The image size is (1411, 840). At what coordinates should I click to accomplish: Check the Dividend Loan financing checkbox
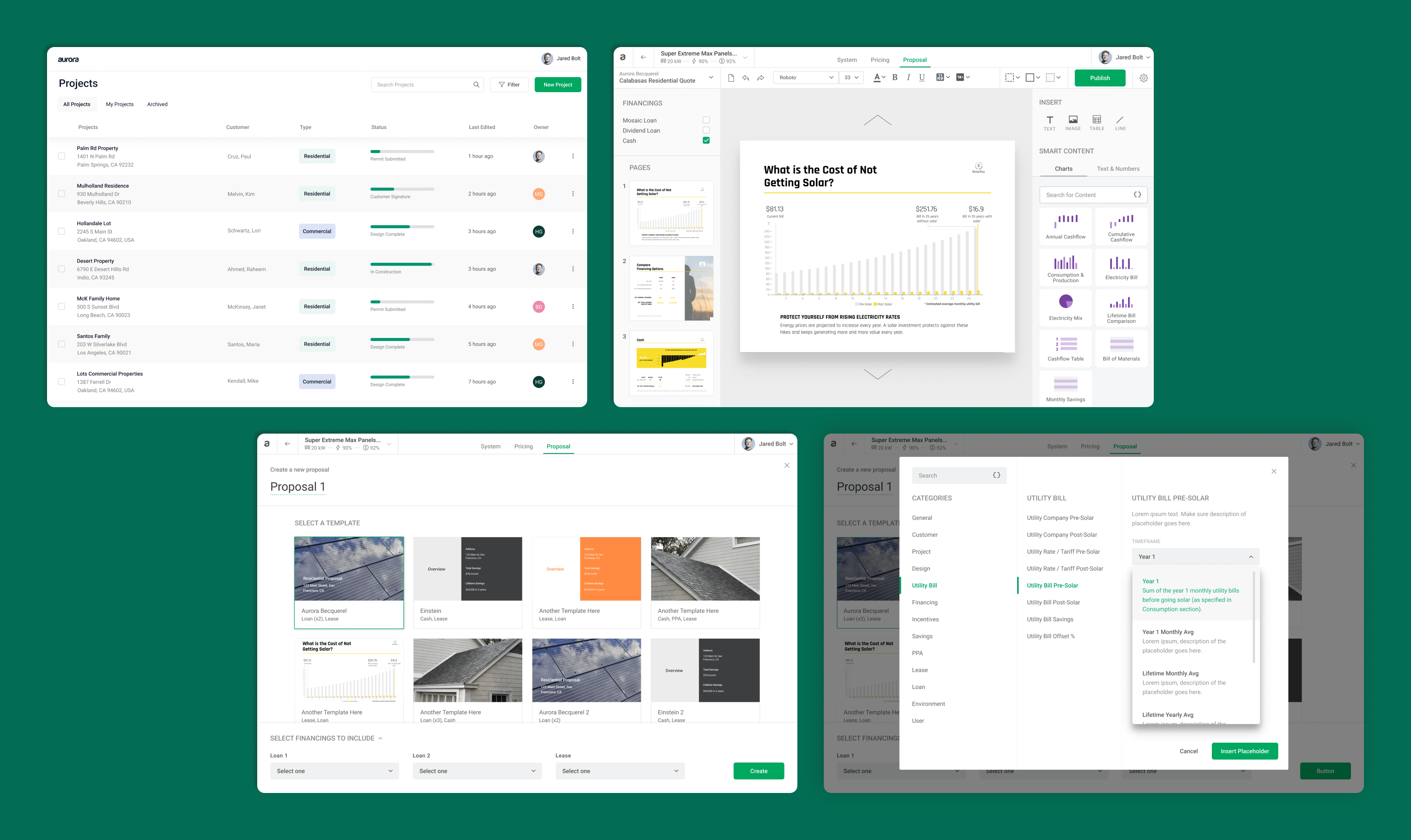pyautogui.click(x=706, y=130)
